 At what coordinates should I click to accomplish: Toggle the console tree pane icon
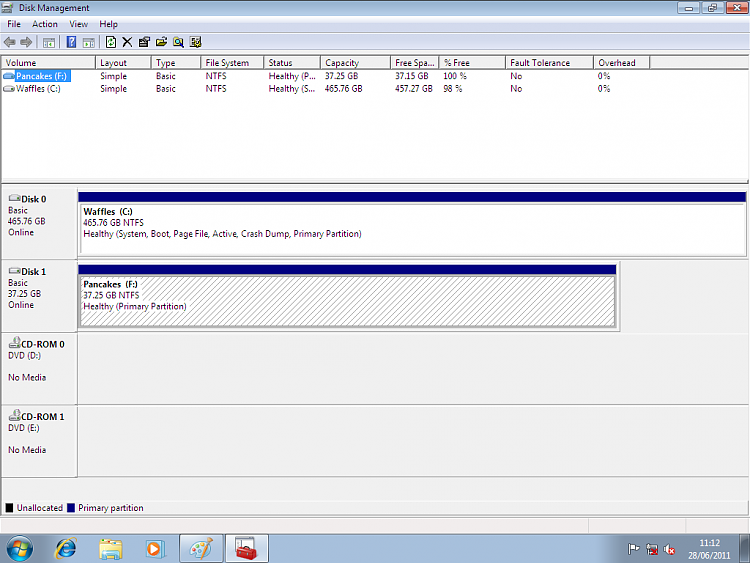(49, 42)
